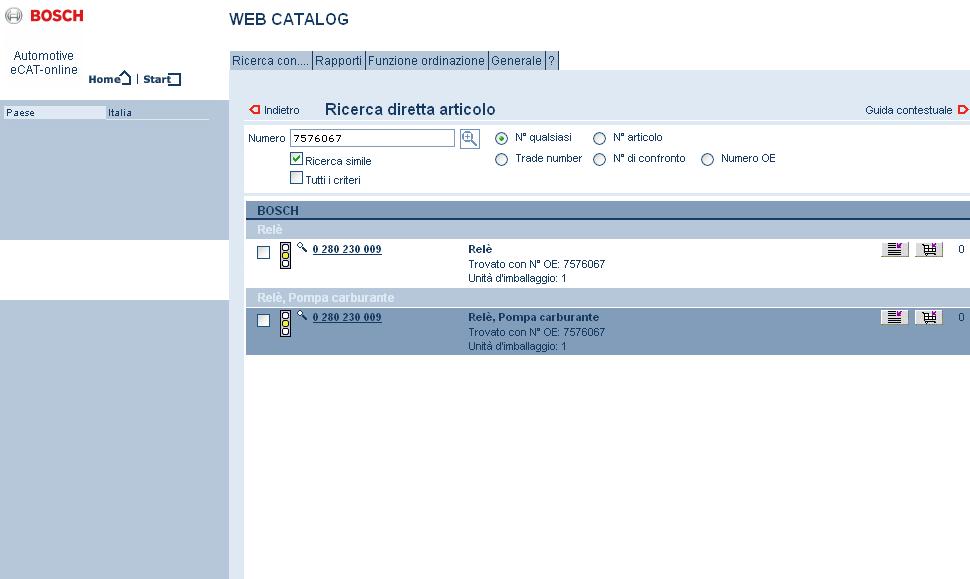Select N° articolo radio button

pyautogui.click(x=599, y=138)
